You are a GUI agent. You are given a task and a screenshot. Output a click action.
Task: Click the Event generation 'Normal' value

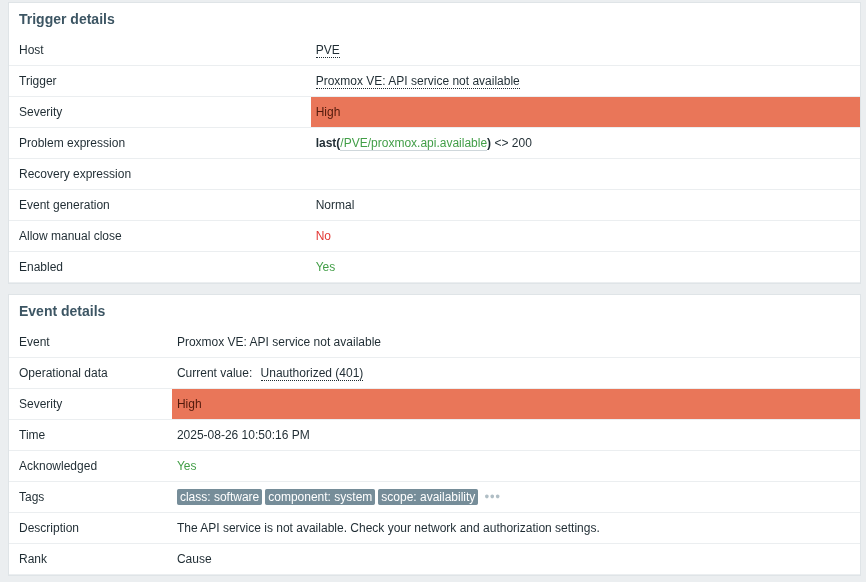point(335,205)
